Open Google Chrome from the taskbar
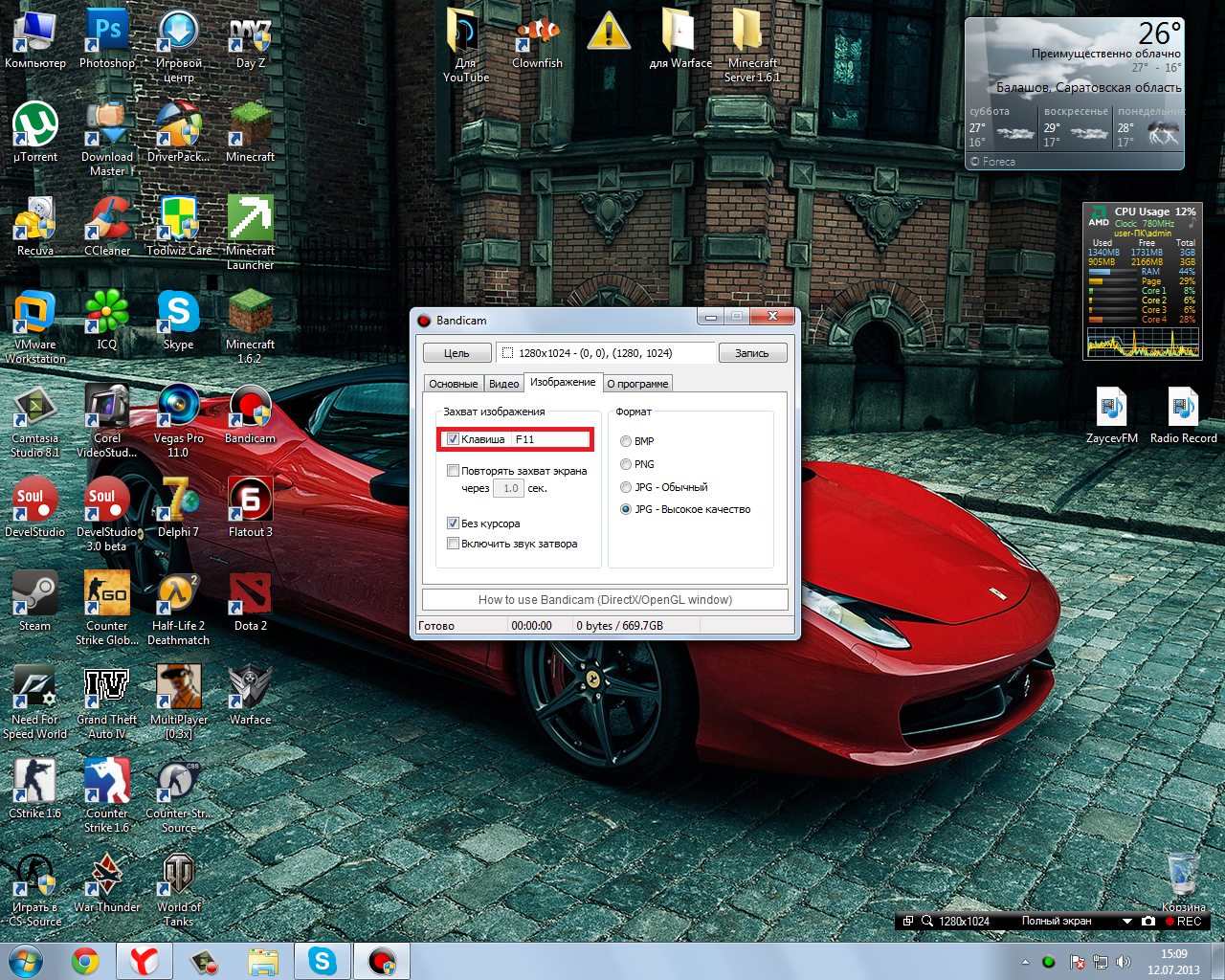The height and width of the screenshot is (980, 1225). pyautogui.click(x=85, y=961)
